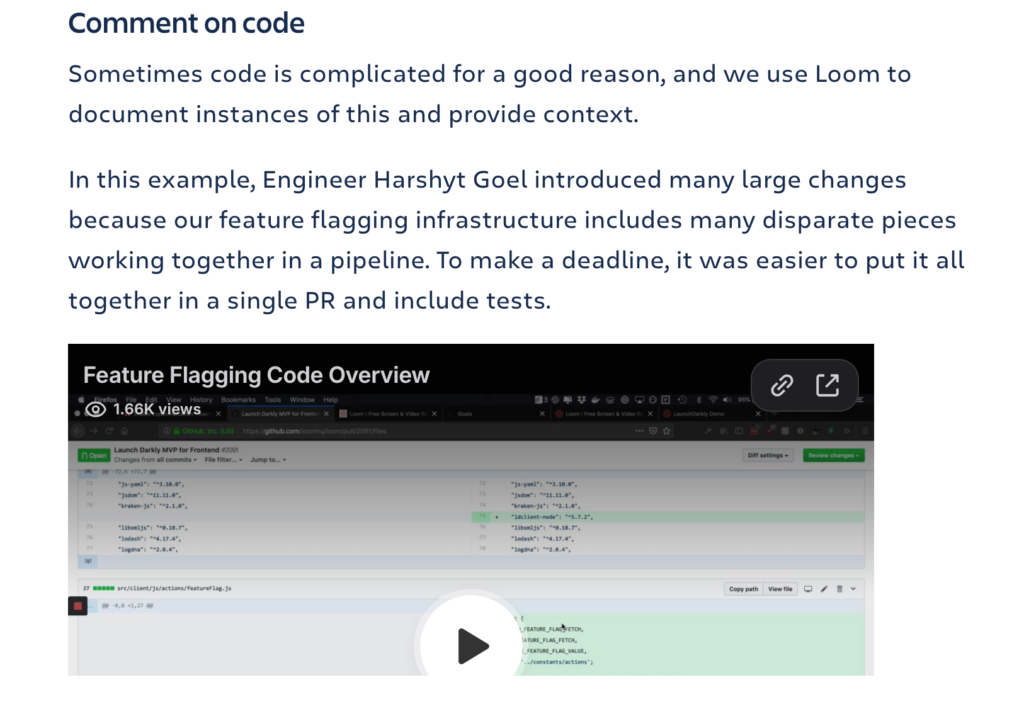Collapse the featureFlag.js diff with its chevron
Screen dimensions: 1024x704
pyautogui.click(x=853, y=589)
